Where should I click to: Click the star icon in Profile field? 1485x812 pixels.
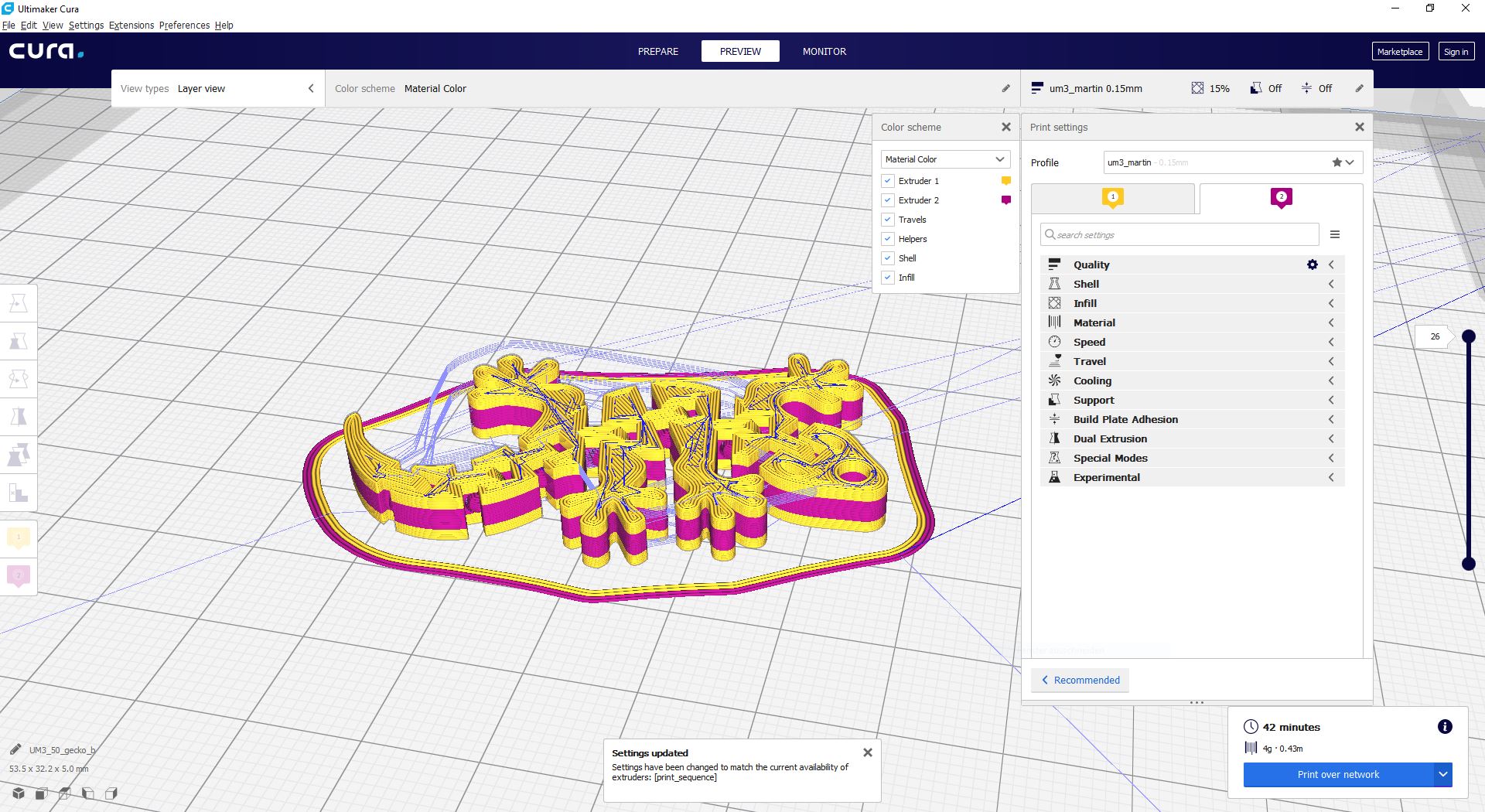click(x=1336, y=162)
